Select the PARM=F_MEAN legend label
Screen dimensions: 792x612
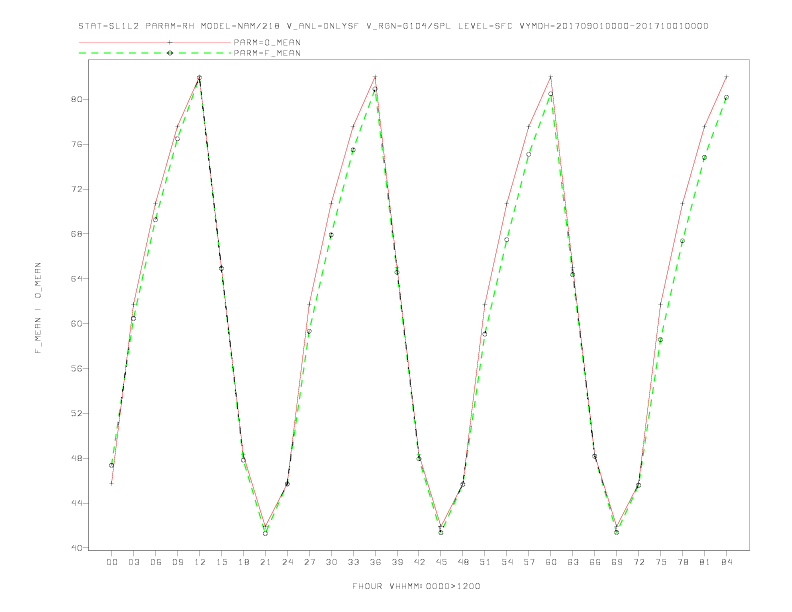pos(267,53)
